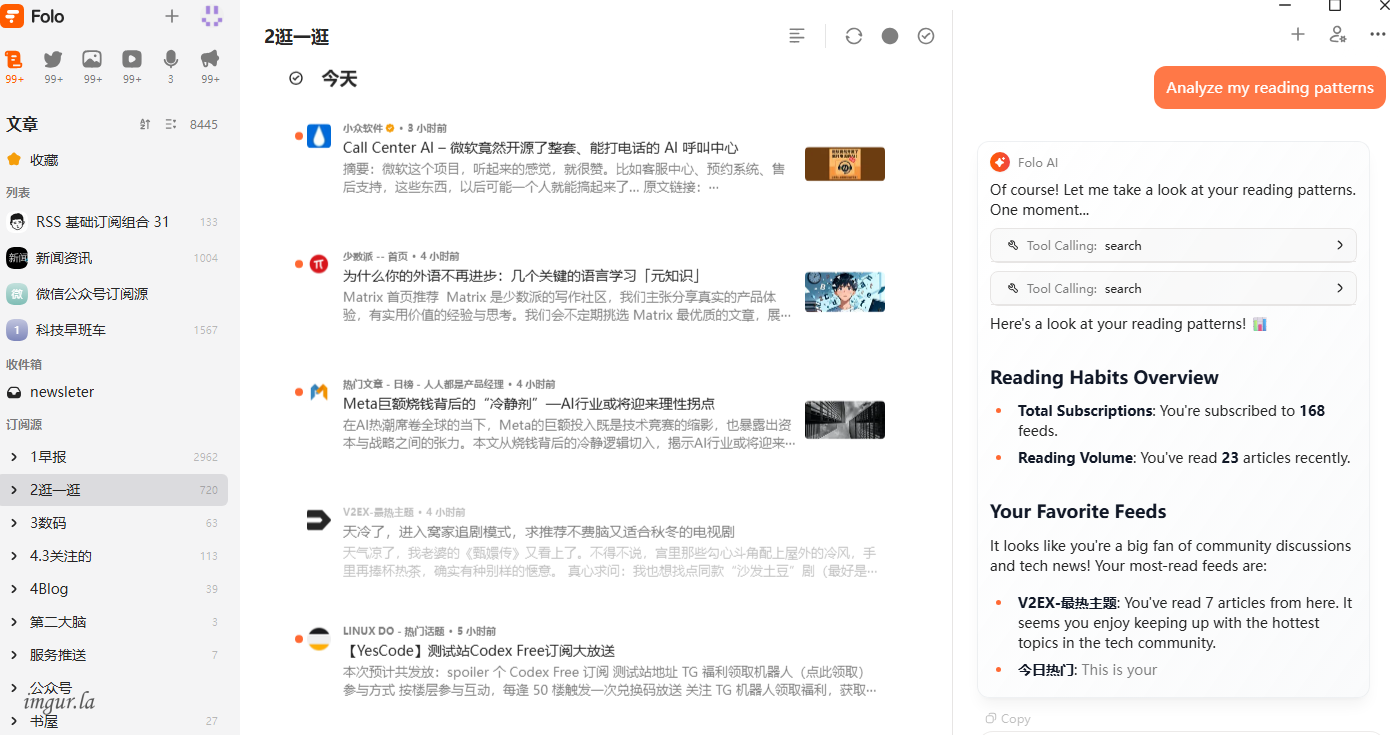Viewport: 1391px width, 735px height.
Task: Click the refresh icon in feed header
Action: (x=853, y=36)
